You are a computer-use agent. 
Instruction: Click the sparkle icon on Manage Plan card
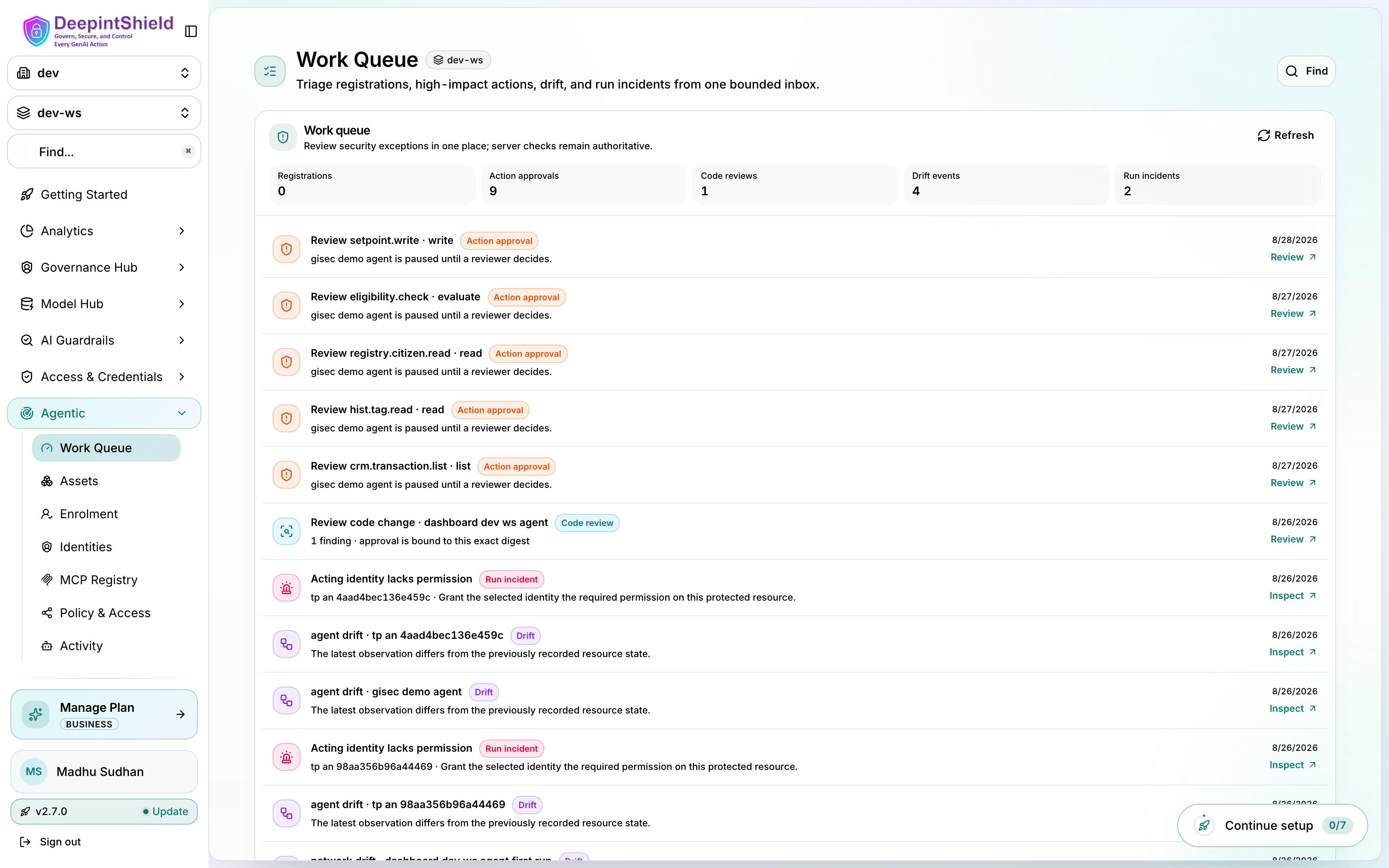36,714
